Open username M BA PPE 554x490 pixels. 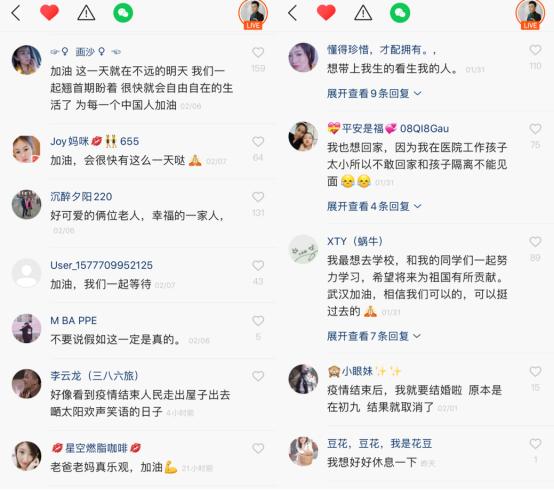[73, 321]
